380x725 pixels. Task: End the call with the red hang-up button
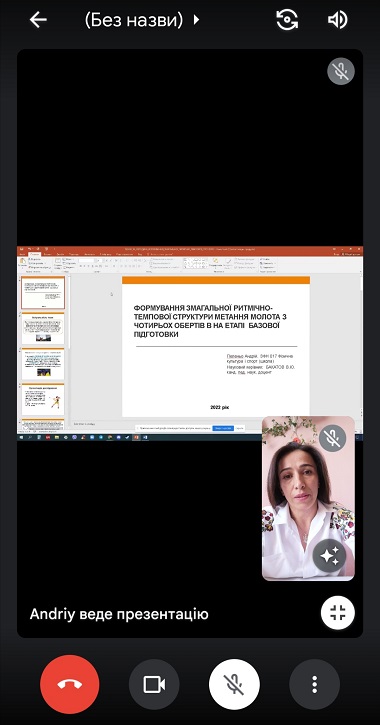coord(70,684)
